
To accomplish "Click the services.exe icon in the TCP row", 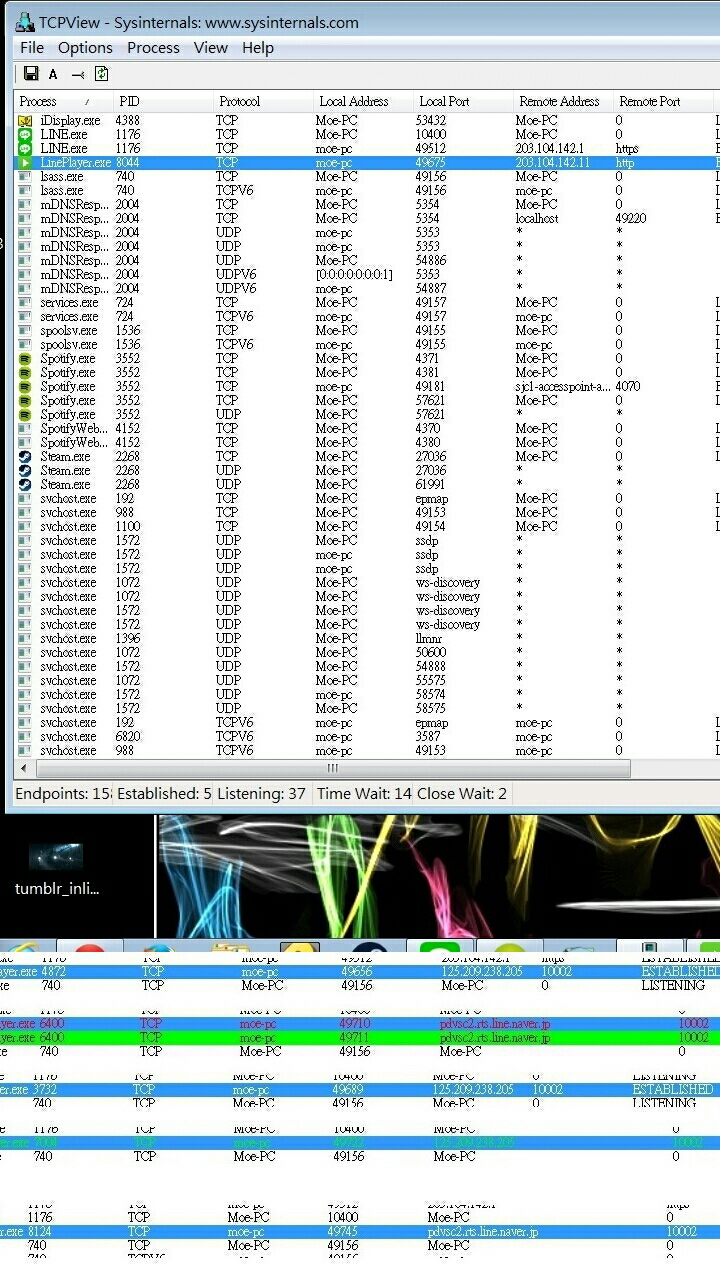I will click(x=25, y=302).
